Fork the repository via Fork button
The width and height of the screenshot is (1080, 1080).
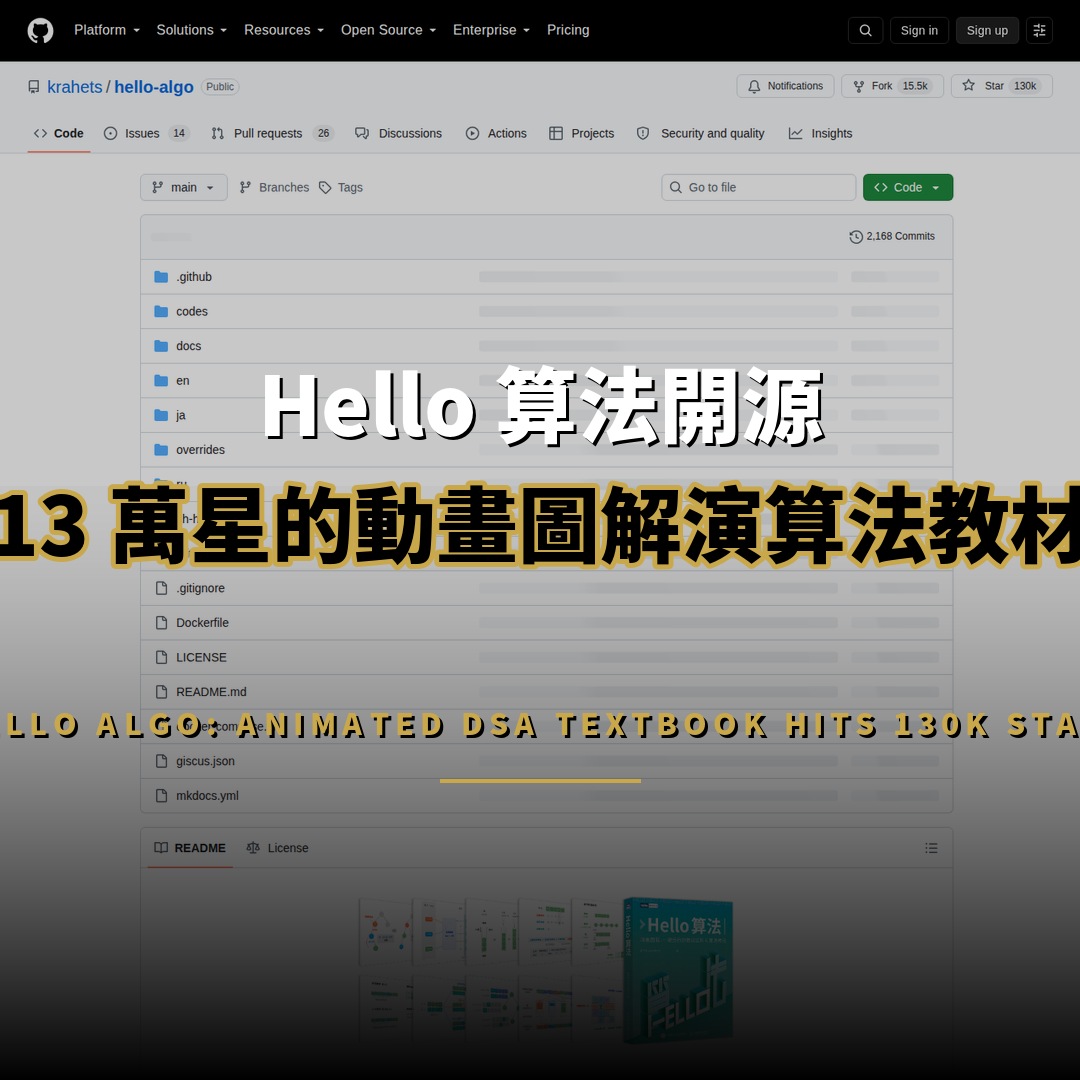coord(892,86)
